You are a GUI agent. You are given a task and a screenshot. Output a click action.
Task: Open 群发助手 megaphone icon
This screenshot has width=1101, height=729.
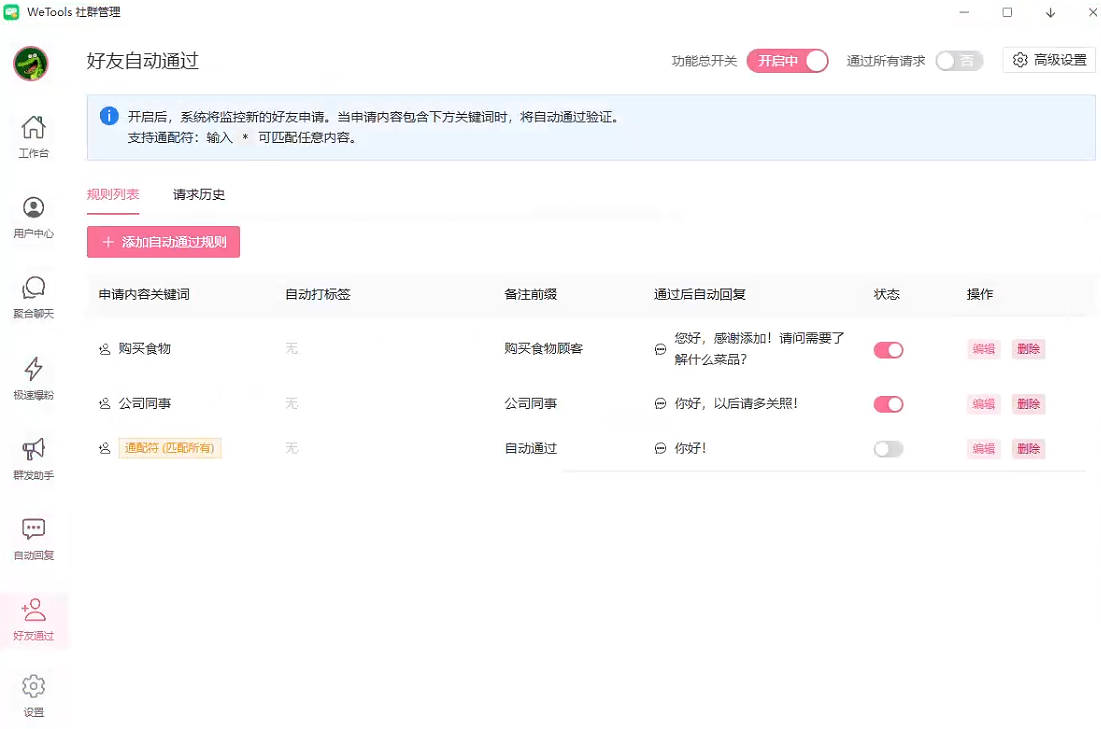33,458
